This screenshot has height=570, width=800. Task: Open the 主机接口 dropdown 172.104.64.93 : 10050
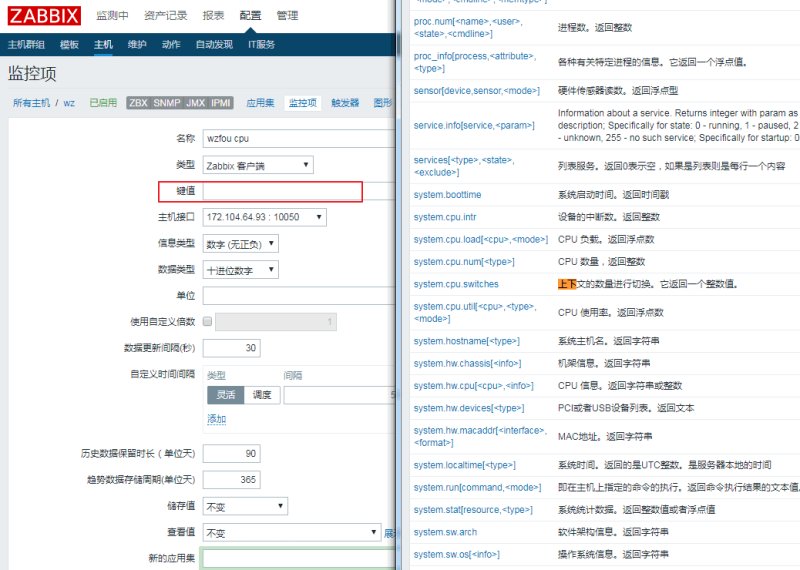(x=264, y=217)
